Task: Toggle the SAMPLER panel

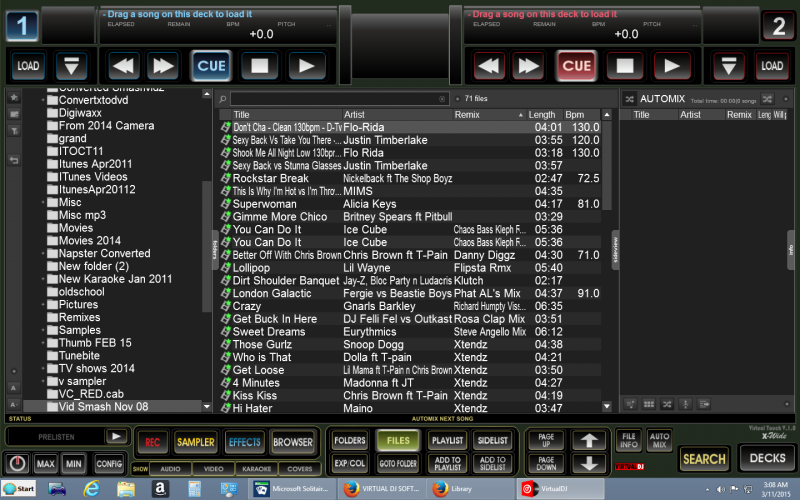Action: [195, 442]
